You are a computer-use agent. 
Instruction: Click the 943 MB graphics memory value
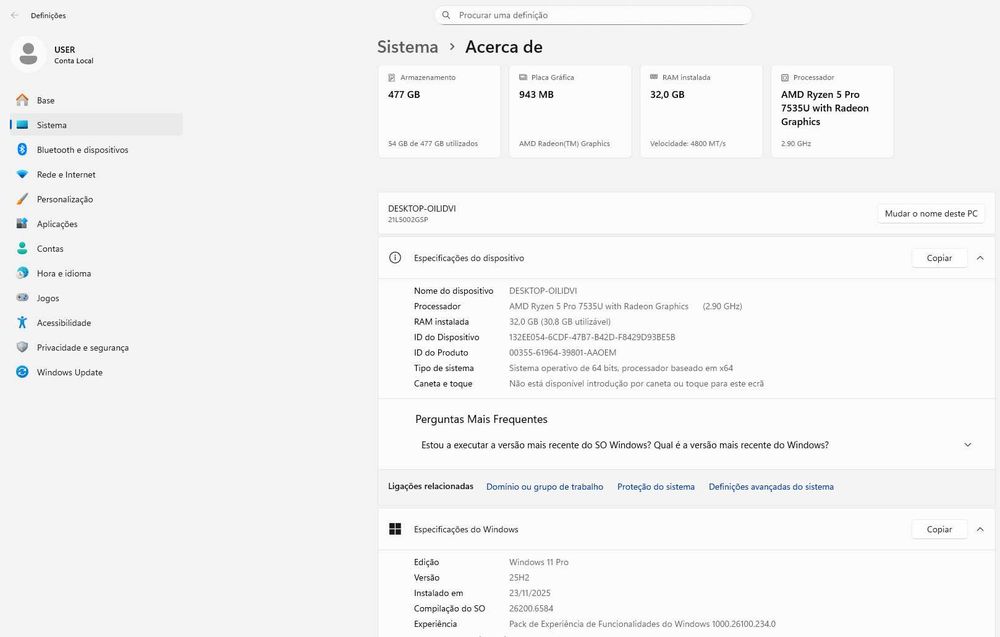(536, 94)
